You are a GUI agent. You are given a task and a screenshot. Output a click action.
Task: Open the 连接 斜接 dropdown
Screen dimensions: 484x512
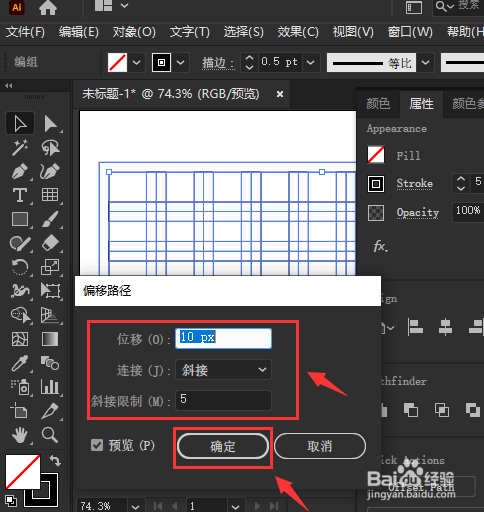click(223, 370)
